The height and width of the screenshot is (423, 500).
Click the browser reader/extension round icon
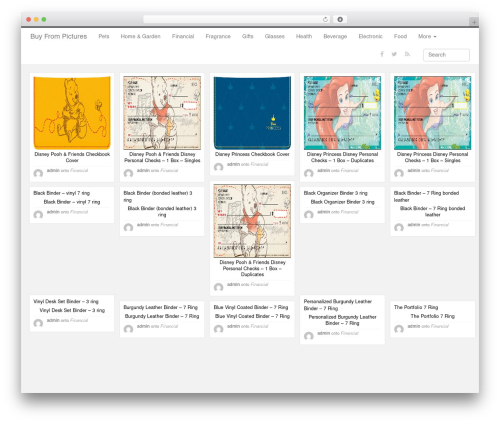(340, 19)
